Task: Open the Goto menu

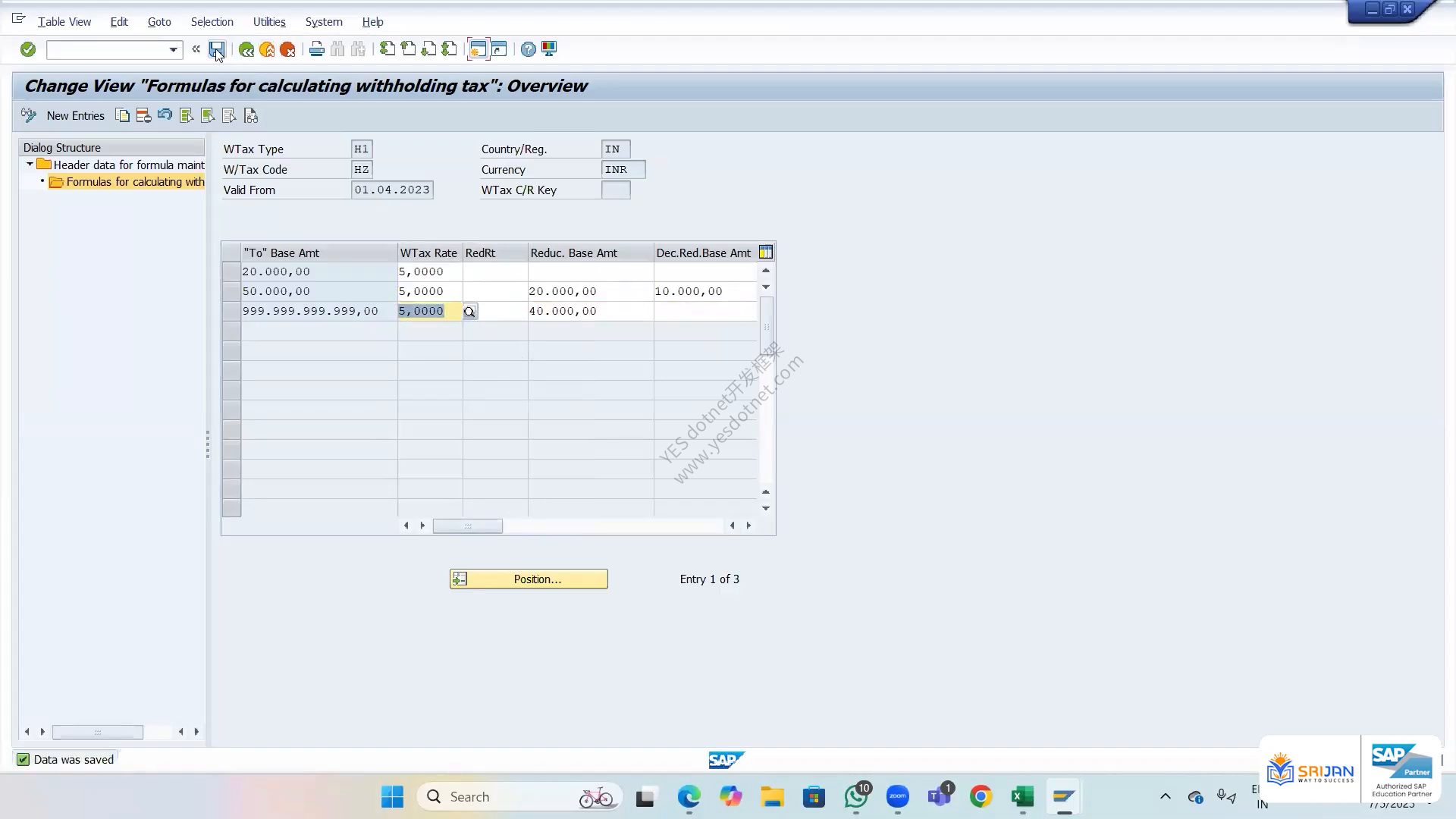Action: click(159, 22)
